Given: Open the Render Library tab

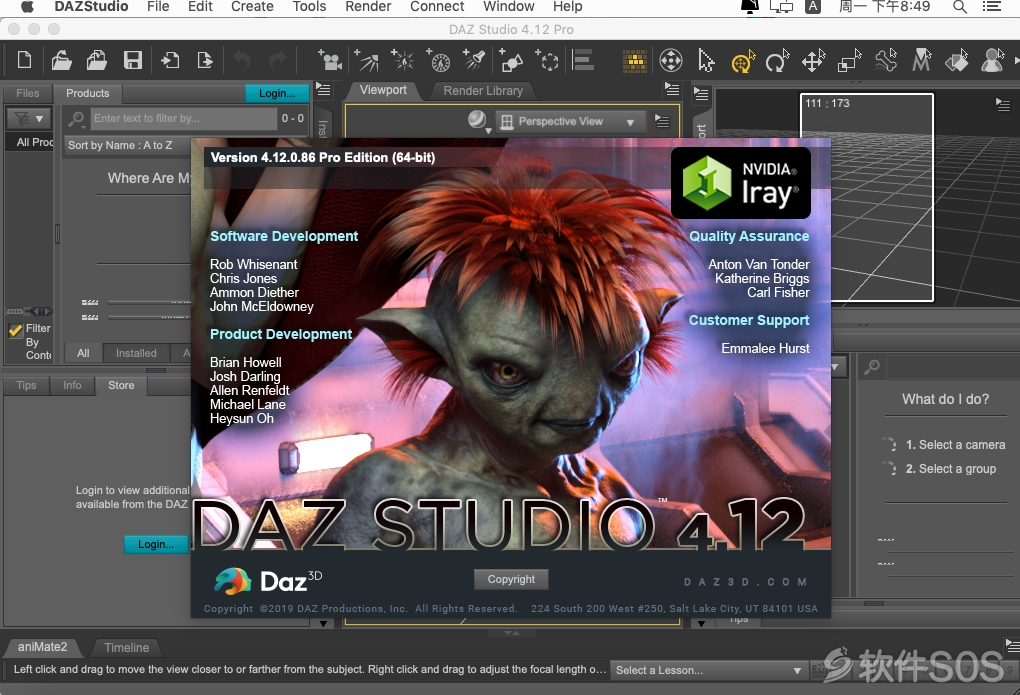Looking at the screenshot, I should pos(483,91).
